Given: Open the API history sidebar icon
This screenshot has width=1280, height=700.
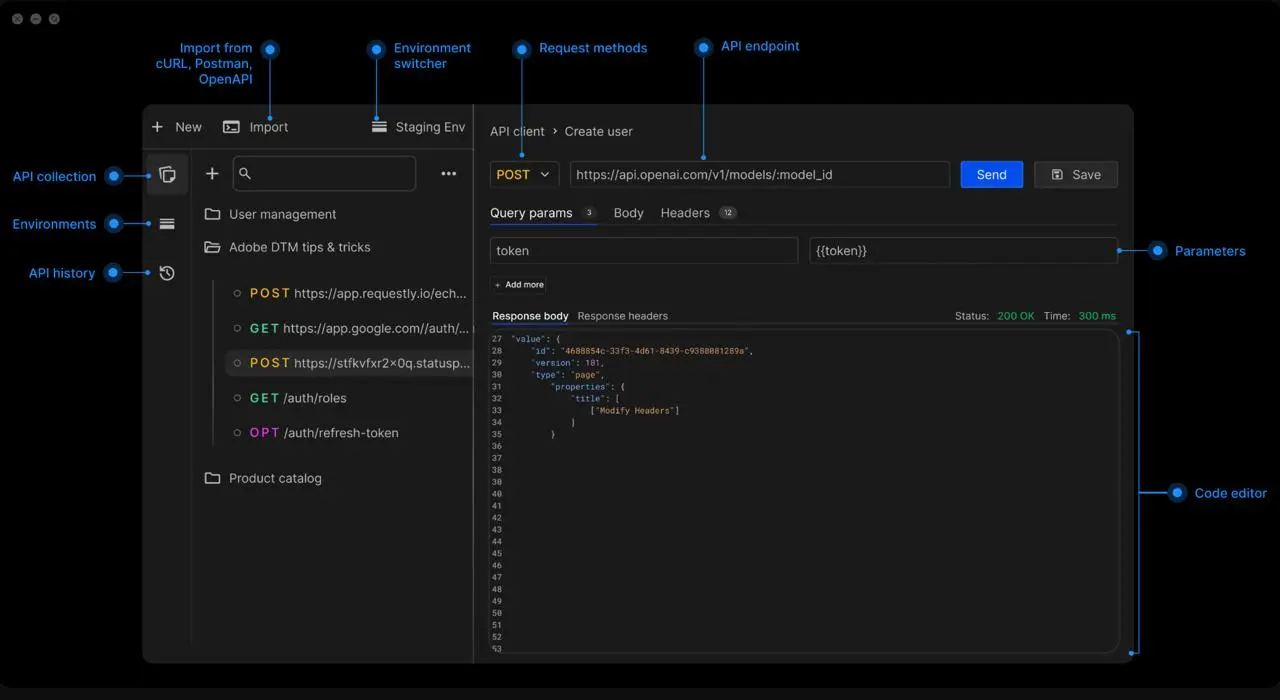Looking at the screenshot, I should [x=167, y=272].
